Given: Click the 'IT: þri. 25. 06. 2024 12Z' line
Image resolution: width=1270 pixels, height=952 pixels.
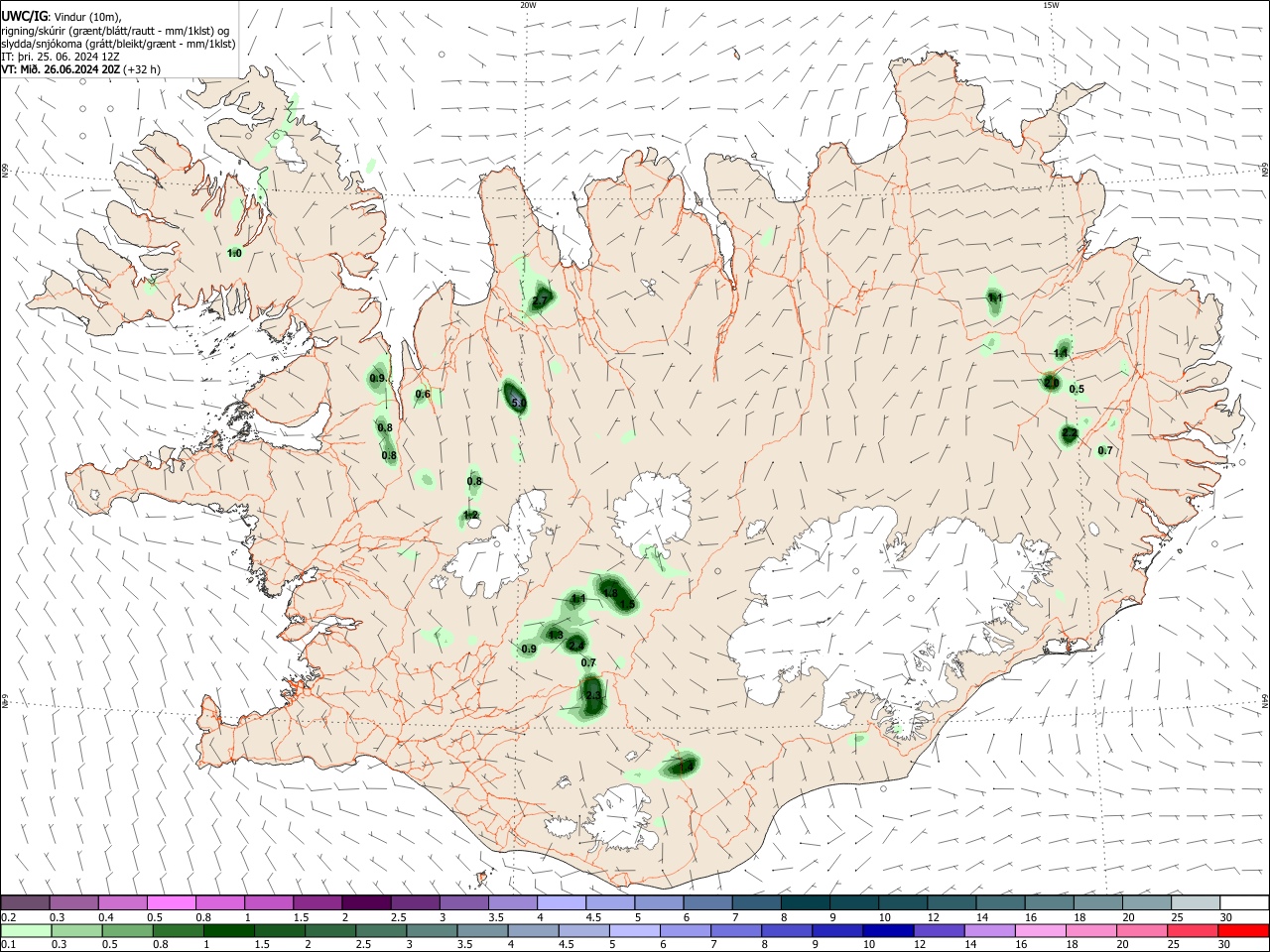Looking at the screenshot, I should click(61, 57).
